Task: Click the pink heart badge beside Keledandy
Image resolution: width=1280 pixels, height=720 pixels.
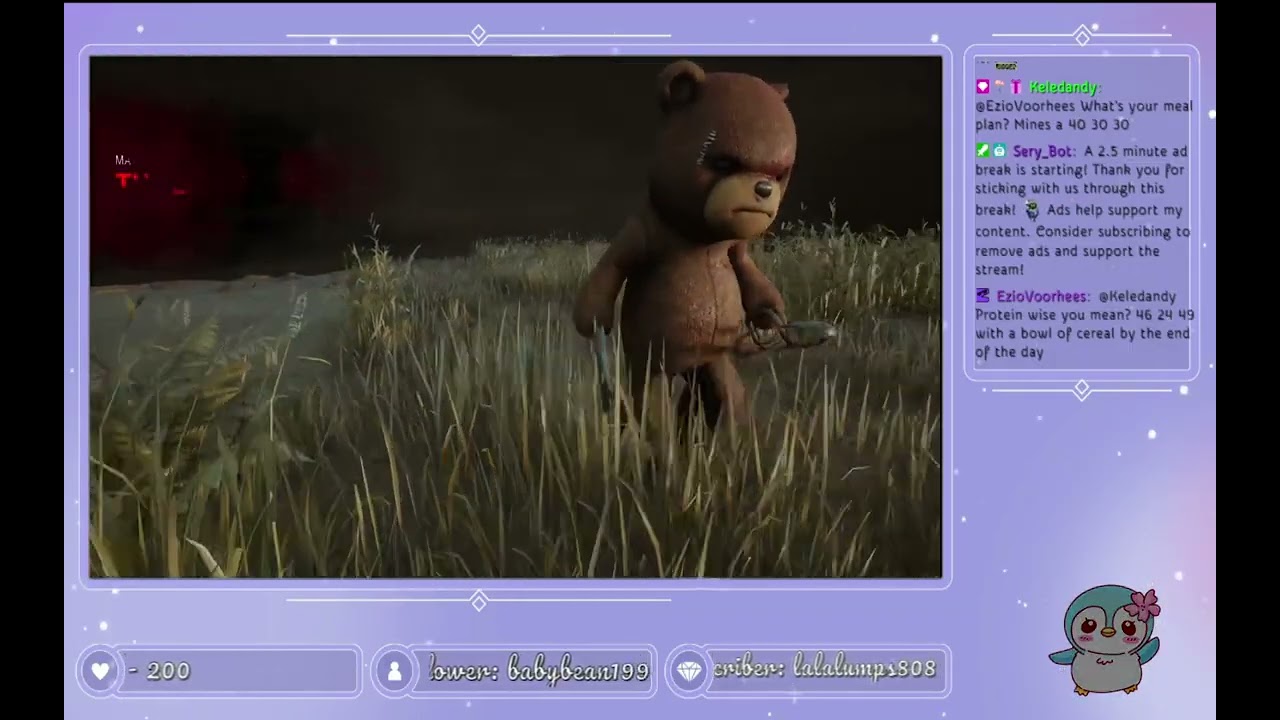Action: click(x=983, y=87)
